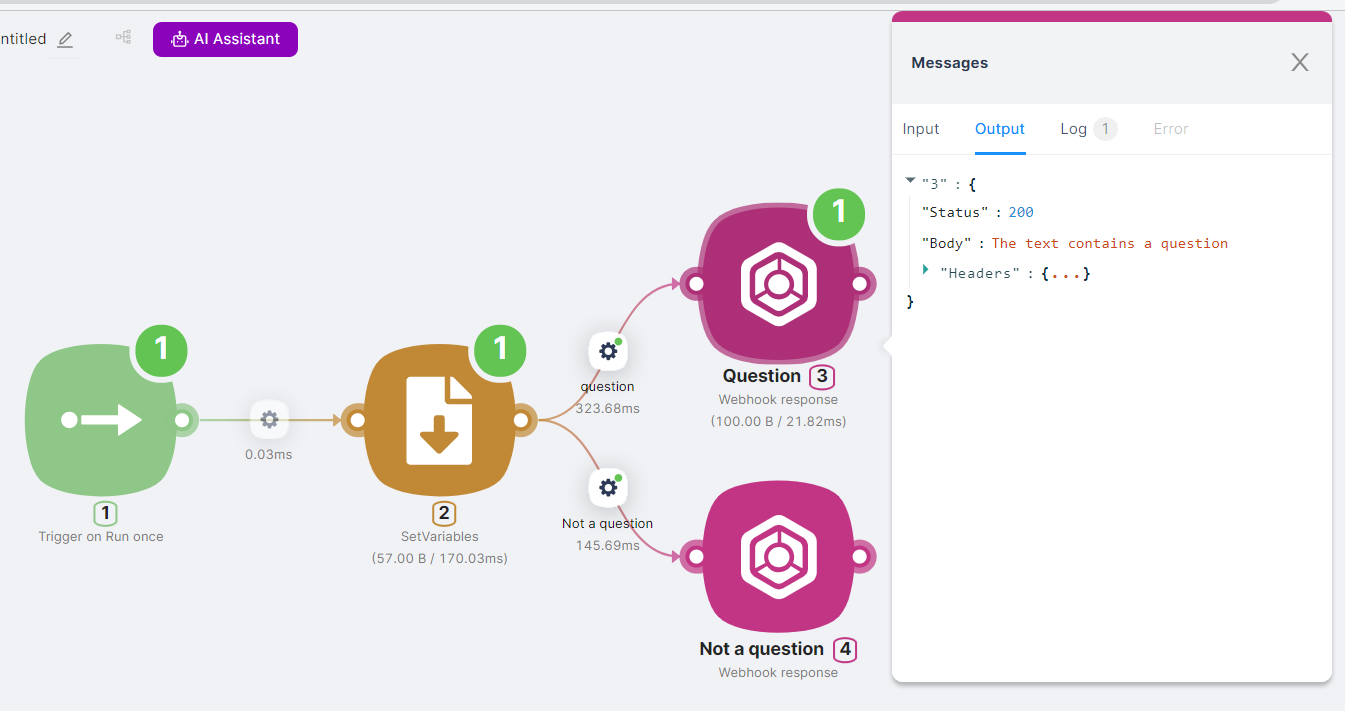Click the output port of SetVariables node
1345x711 pixels.
click(x=521, y=420)
